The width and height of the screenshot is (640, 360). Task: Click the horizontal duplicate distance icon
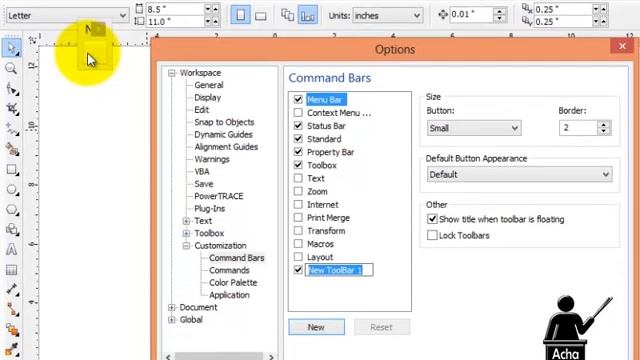click(527, 8)
